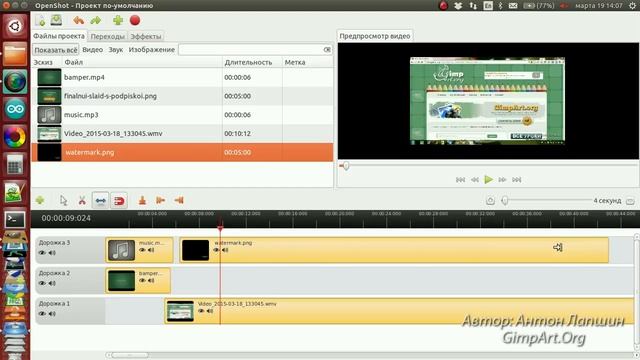Skip to the start of the preview
Screen dimensions: 640x360
460,180
